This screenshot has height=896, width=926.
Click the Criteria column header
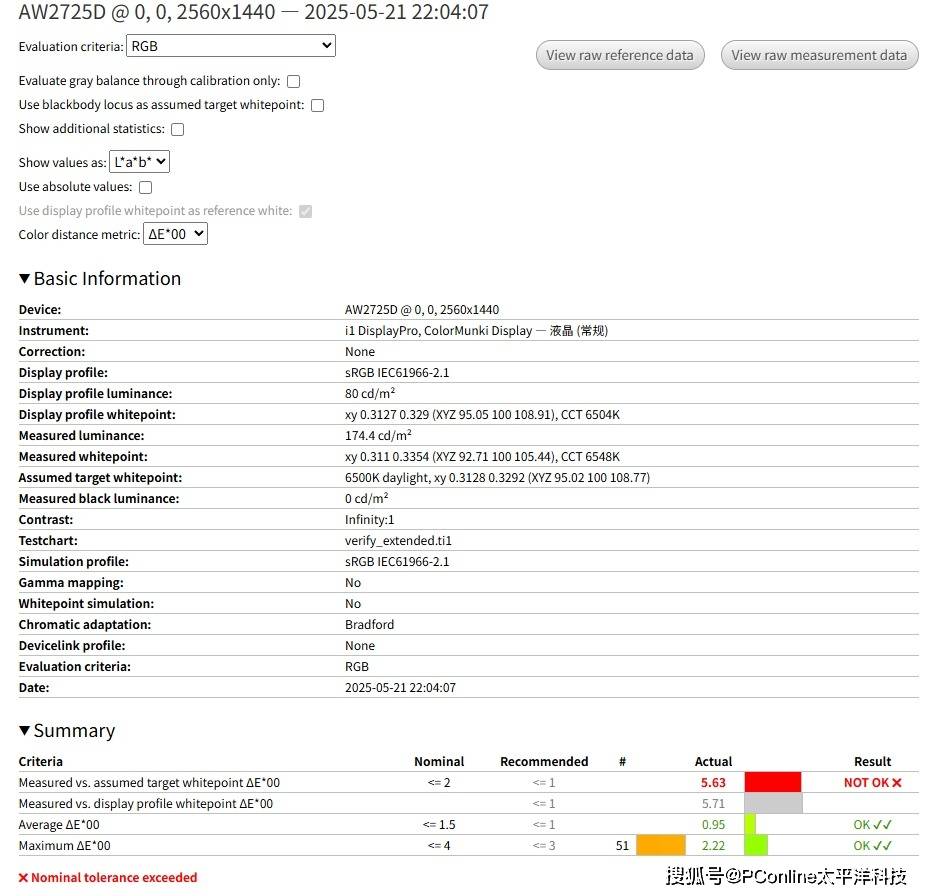pyautogui.click(x=40, y=761)
